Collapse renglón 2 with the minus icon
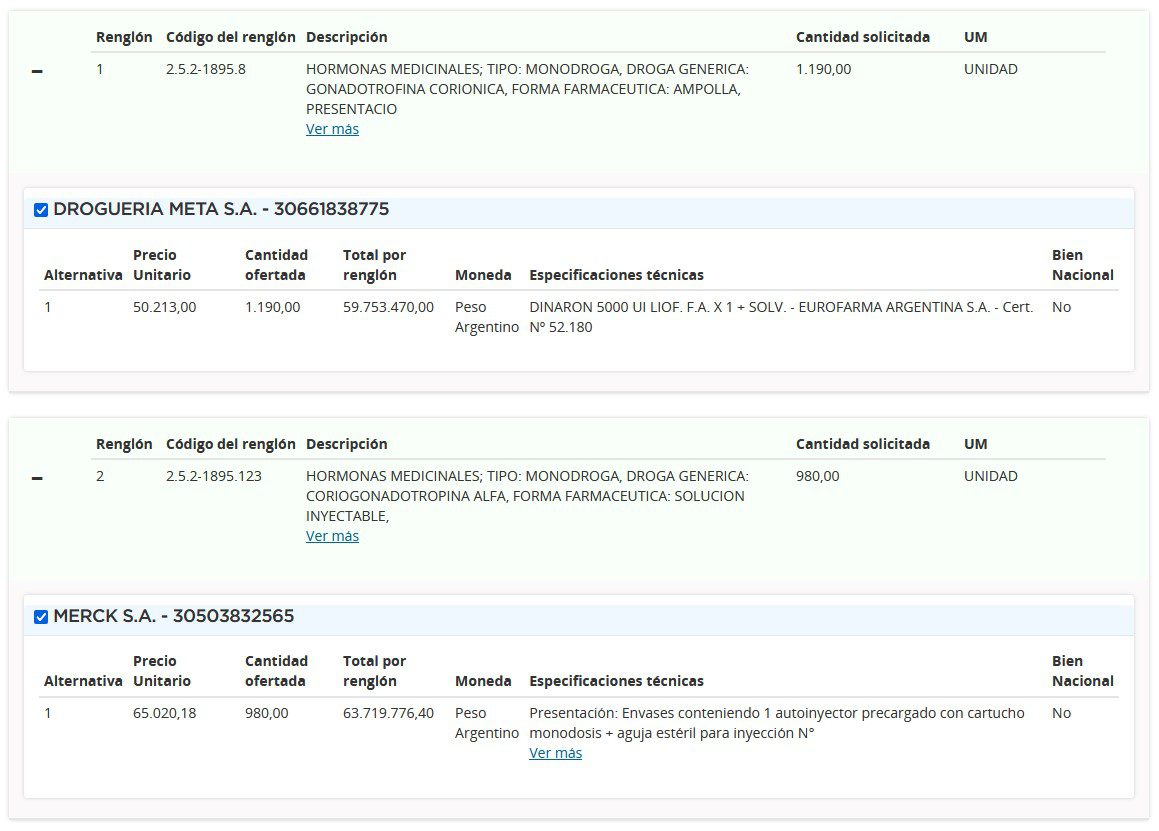Image resolution: width=1159 pixels, height=831 pixels. [x=37, y=479]
